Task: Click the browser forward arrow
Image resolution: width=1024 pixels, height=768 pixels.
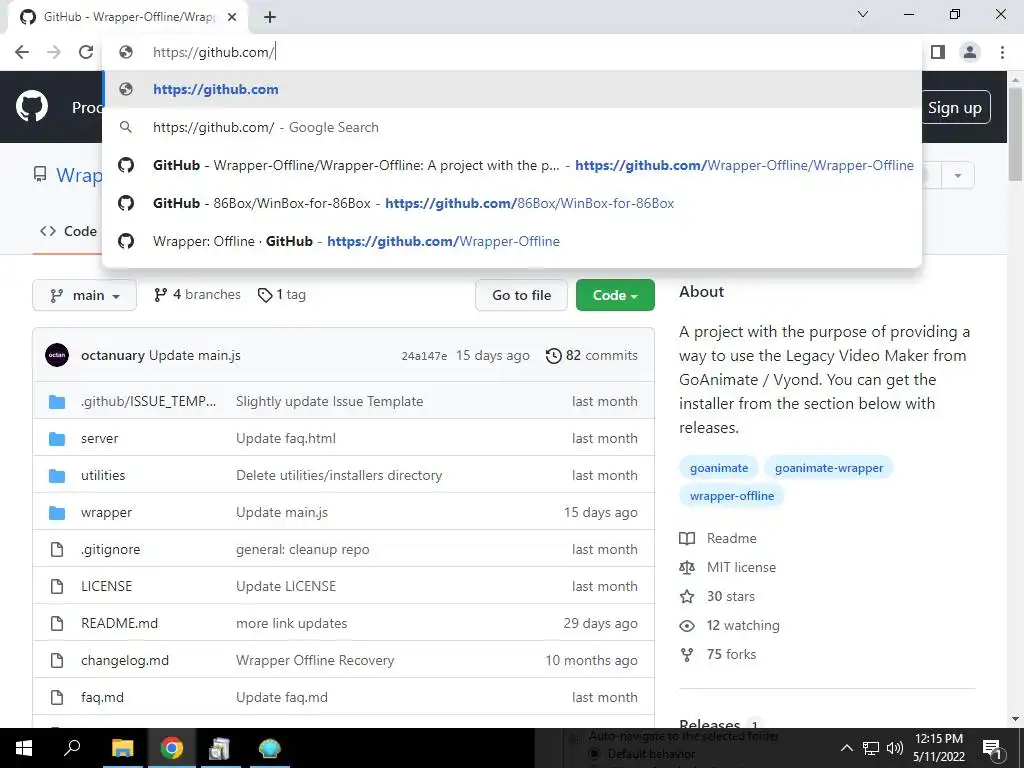Action: click(x=54, y=52)
